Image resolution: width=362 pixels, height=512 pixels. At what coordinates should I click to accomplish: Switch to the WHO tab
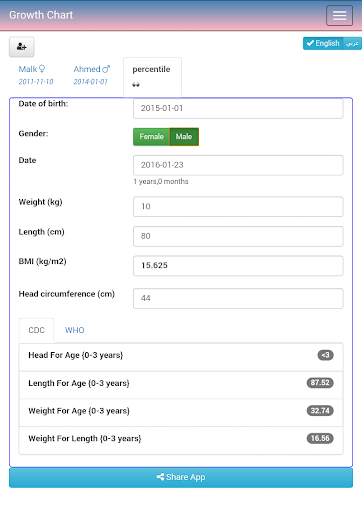tap(75, 330)
